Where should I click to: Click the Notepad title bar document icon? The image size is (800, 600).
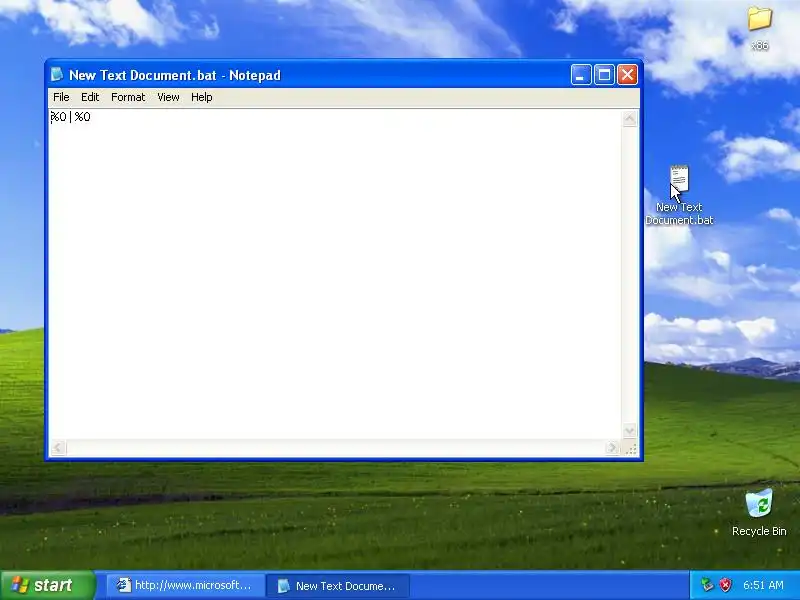coord(57,74)
